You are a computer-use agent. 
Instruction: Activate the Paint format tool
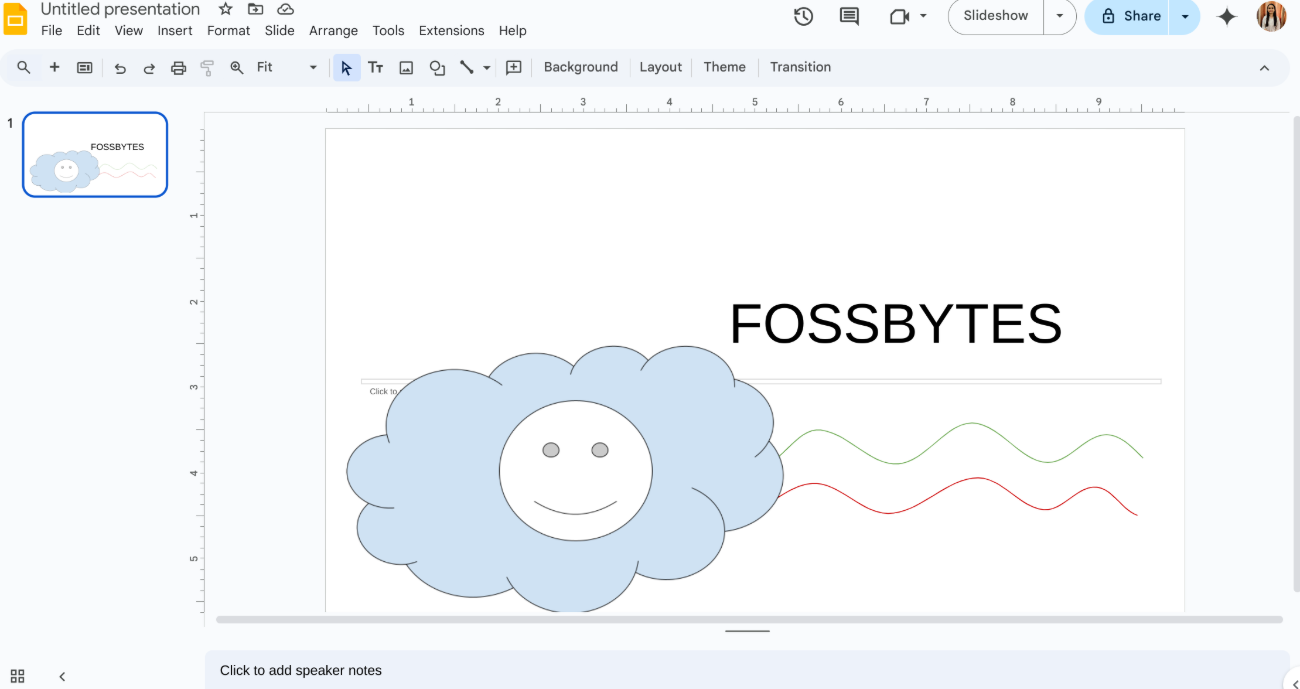[x=206, y=67]
